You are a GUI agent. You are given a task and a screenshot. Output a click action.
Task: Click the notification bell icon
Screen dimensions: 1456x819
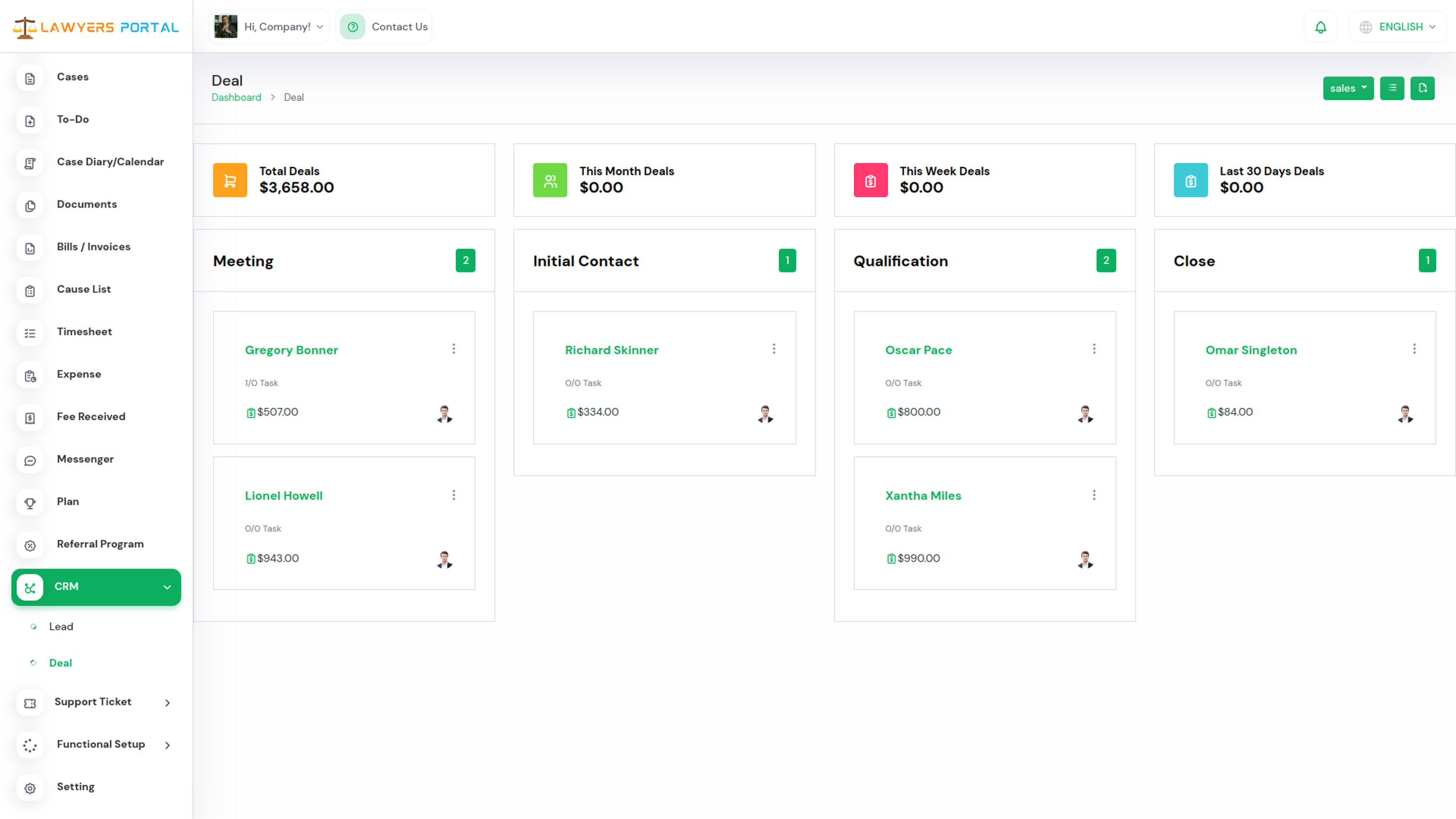click(1320, 27)
